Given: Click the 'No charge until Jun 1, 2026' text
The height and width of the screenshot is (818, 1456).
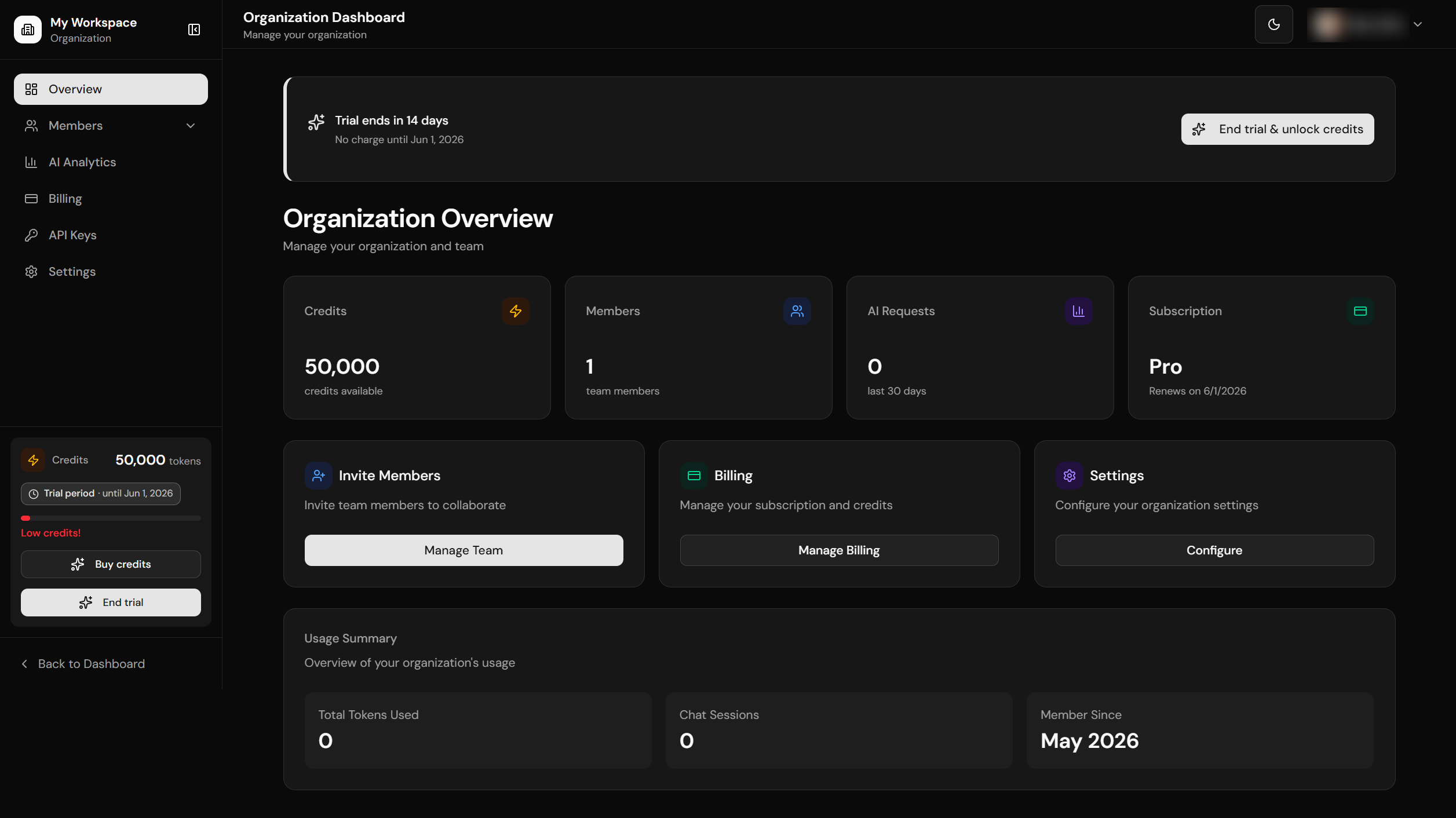Looking at the screenshot, I should 399,140.
